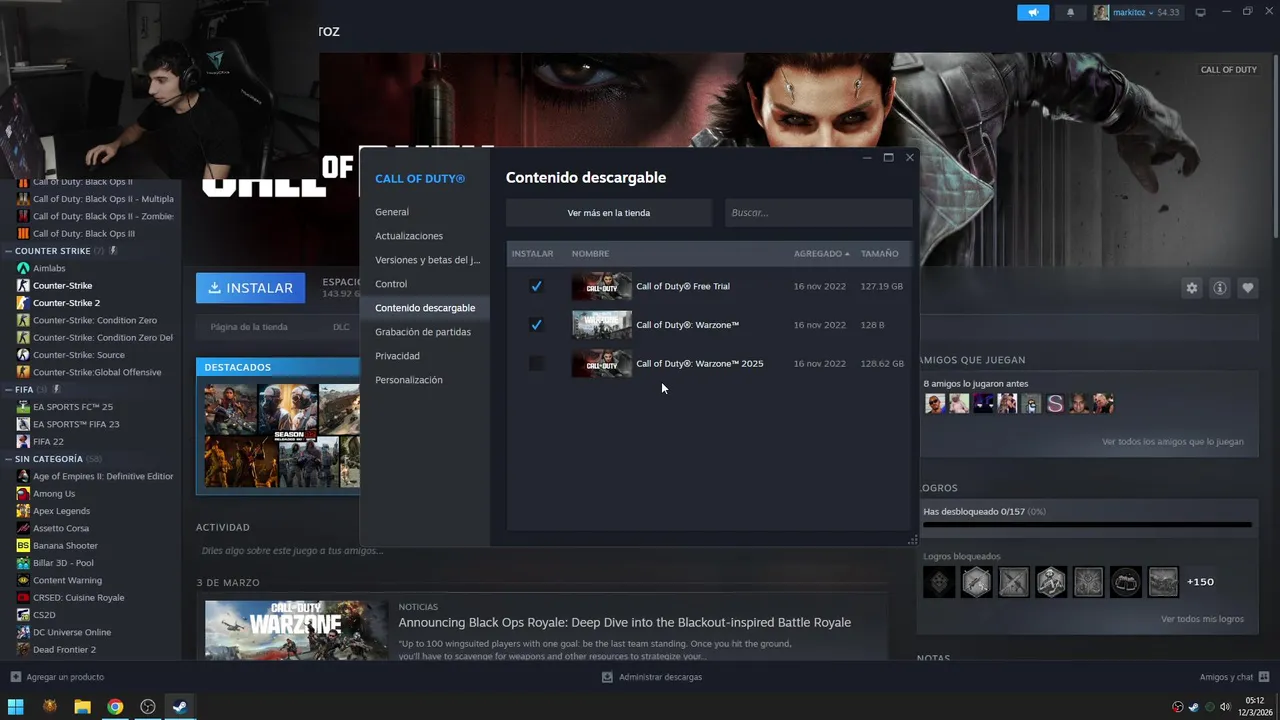Select Dead Frontier 2 in library
Screen dimensions: 1280x720
click(64, 650)
